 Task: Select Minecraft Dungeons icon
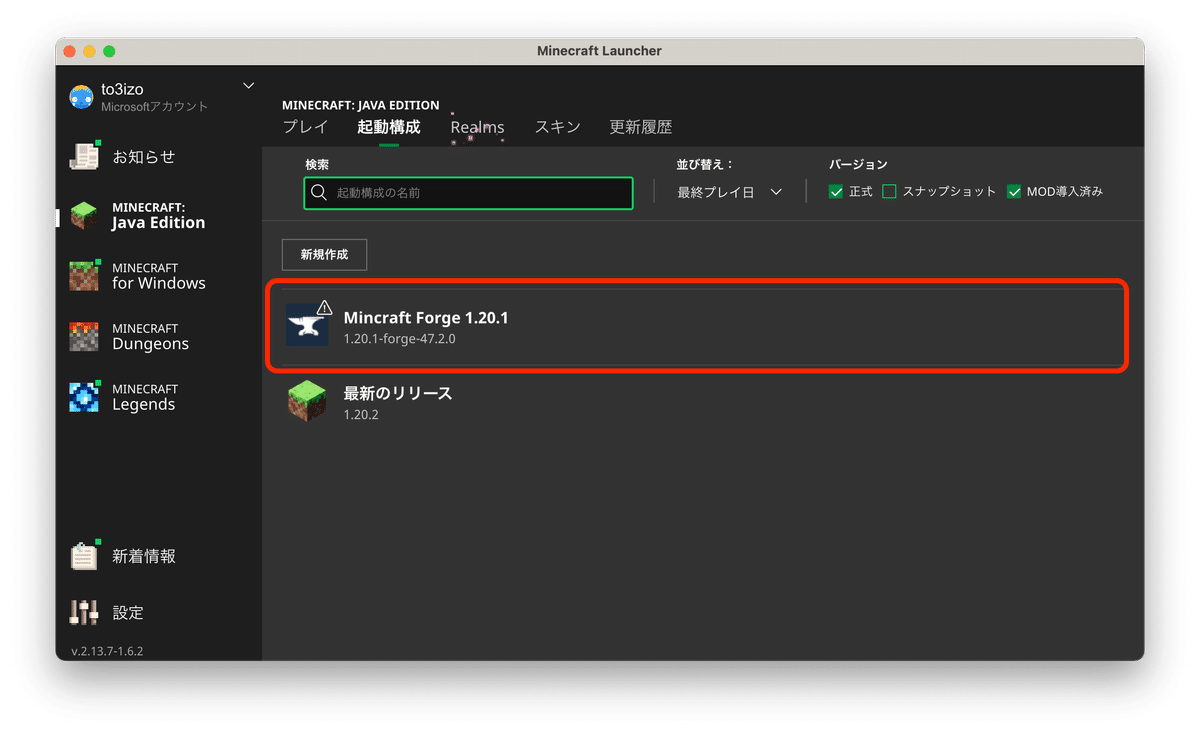(x=84, y=337)
